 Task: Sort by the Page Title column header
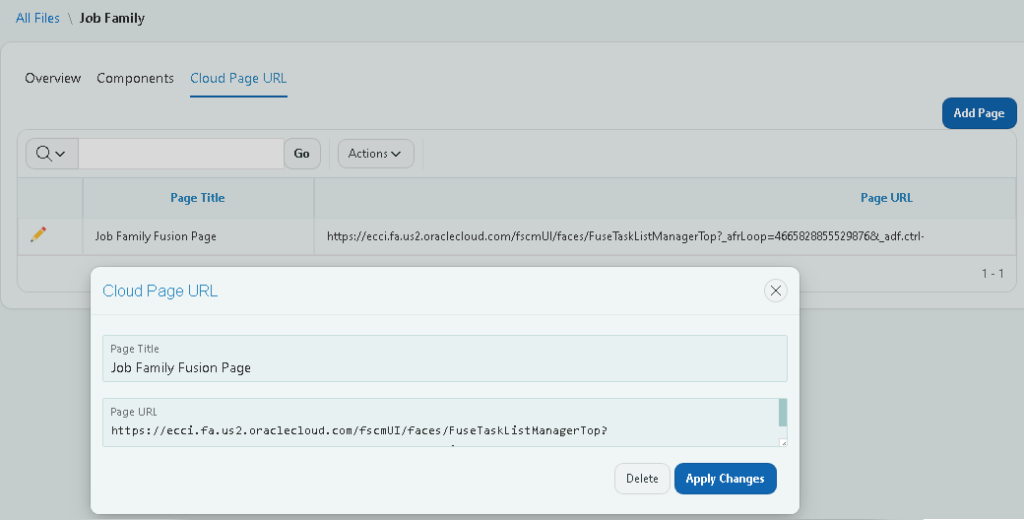click(x=197, y=198)
